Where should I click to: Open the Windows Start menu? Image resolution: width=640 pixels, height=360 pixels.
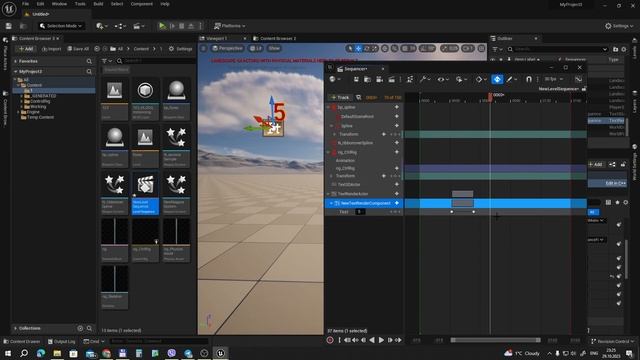[x=8, y=353]
